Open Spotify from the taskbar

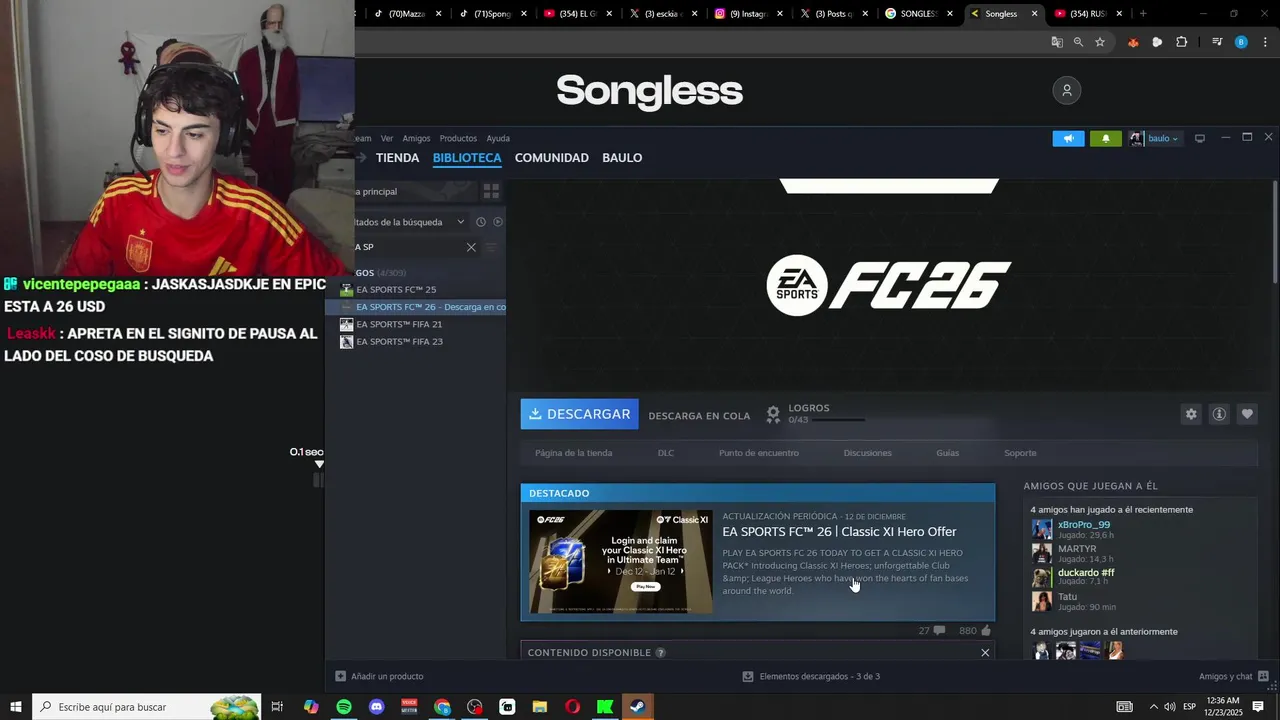click(x=344, y=707)
